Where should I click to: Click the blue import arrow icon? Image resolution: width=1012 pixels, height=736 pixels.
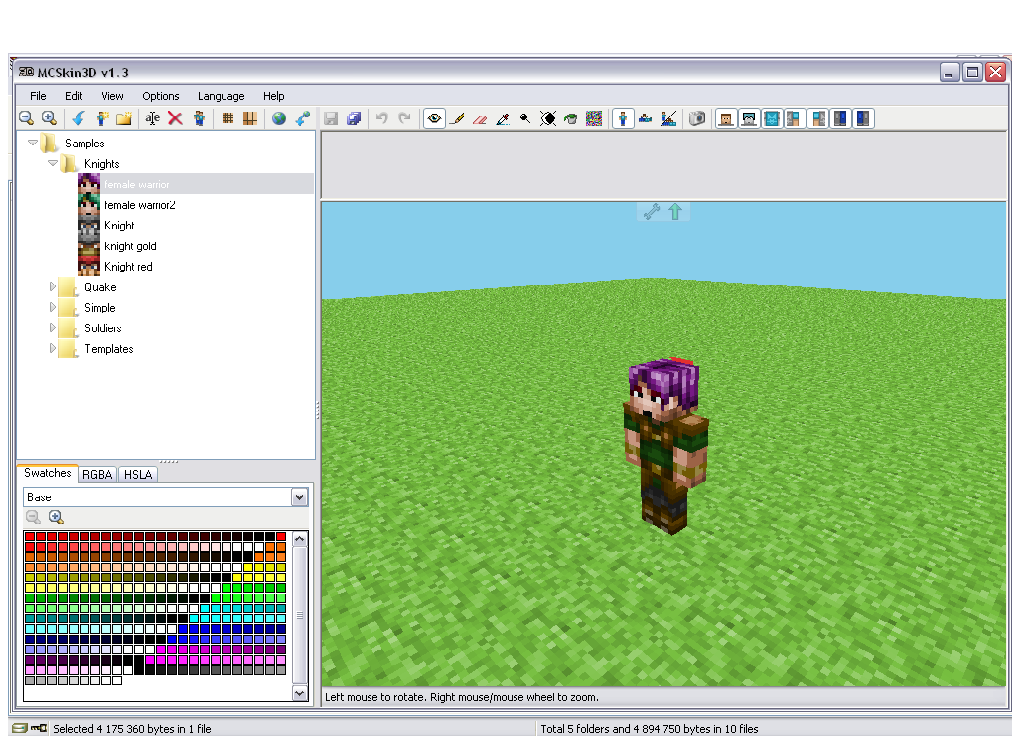[79, 118]
